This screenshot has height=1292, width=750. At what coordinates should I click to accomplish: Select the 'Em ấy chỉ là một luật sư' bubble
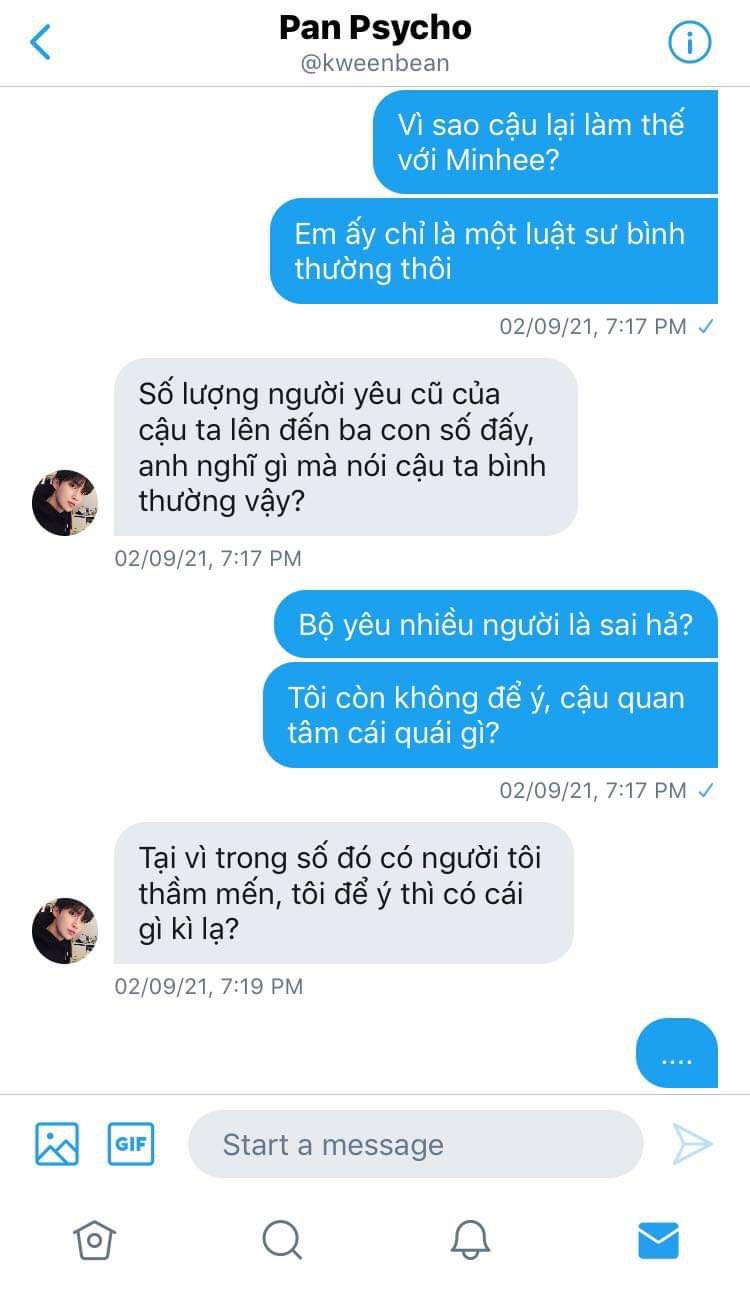coord(494,251)
